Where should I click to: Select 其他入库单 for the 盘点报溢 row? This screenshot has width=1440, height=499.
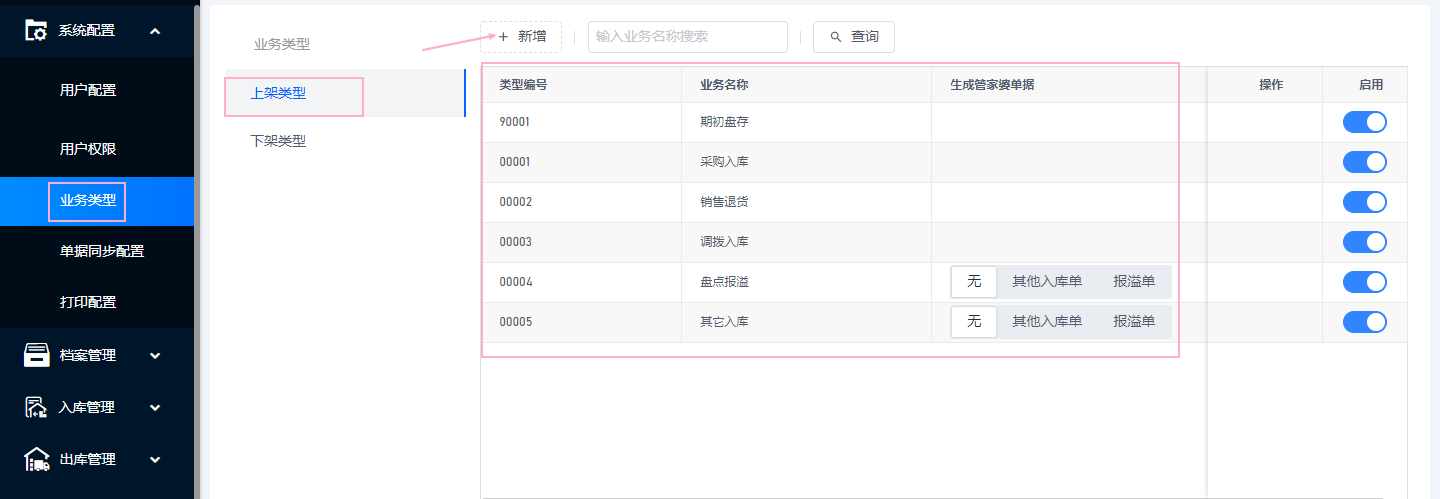[x=1047, y=282]
